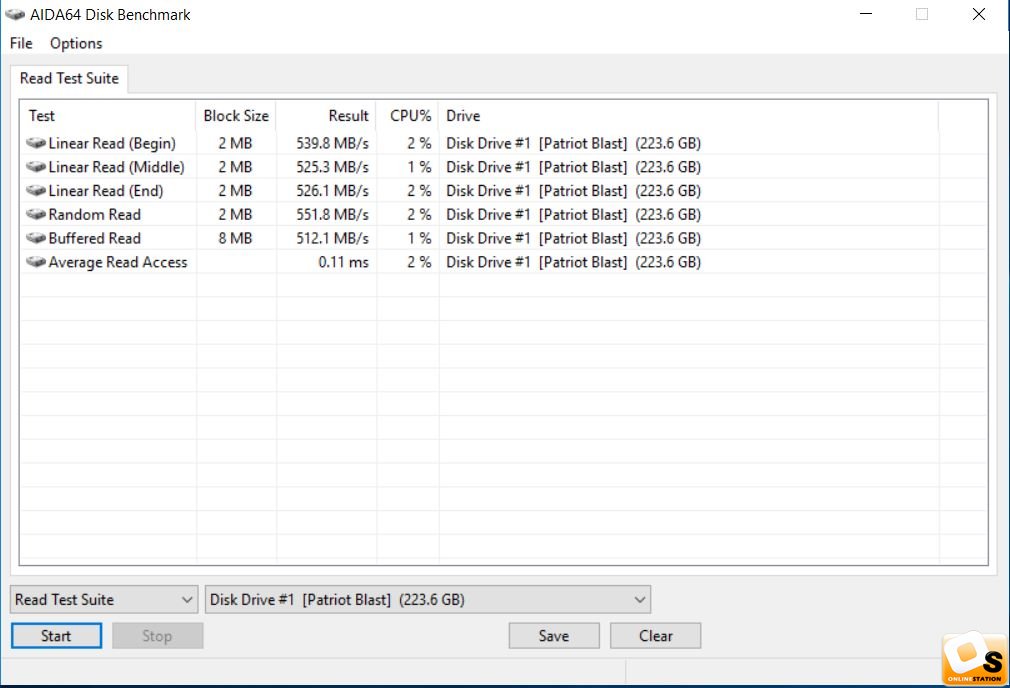Screen dimensions: 1010x688
Task: Click the 551.8 MB/s result value
Action: click(332, 215)
